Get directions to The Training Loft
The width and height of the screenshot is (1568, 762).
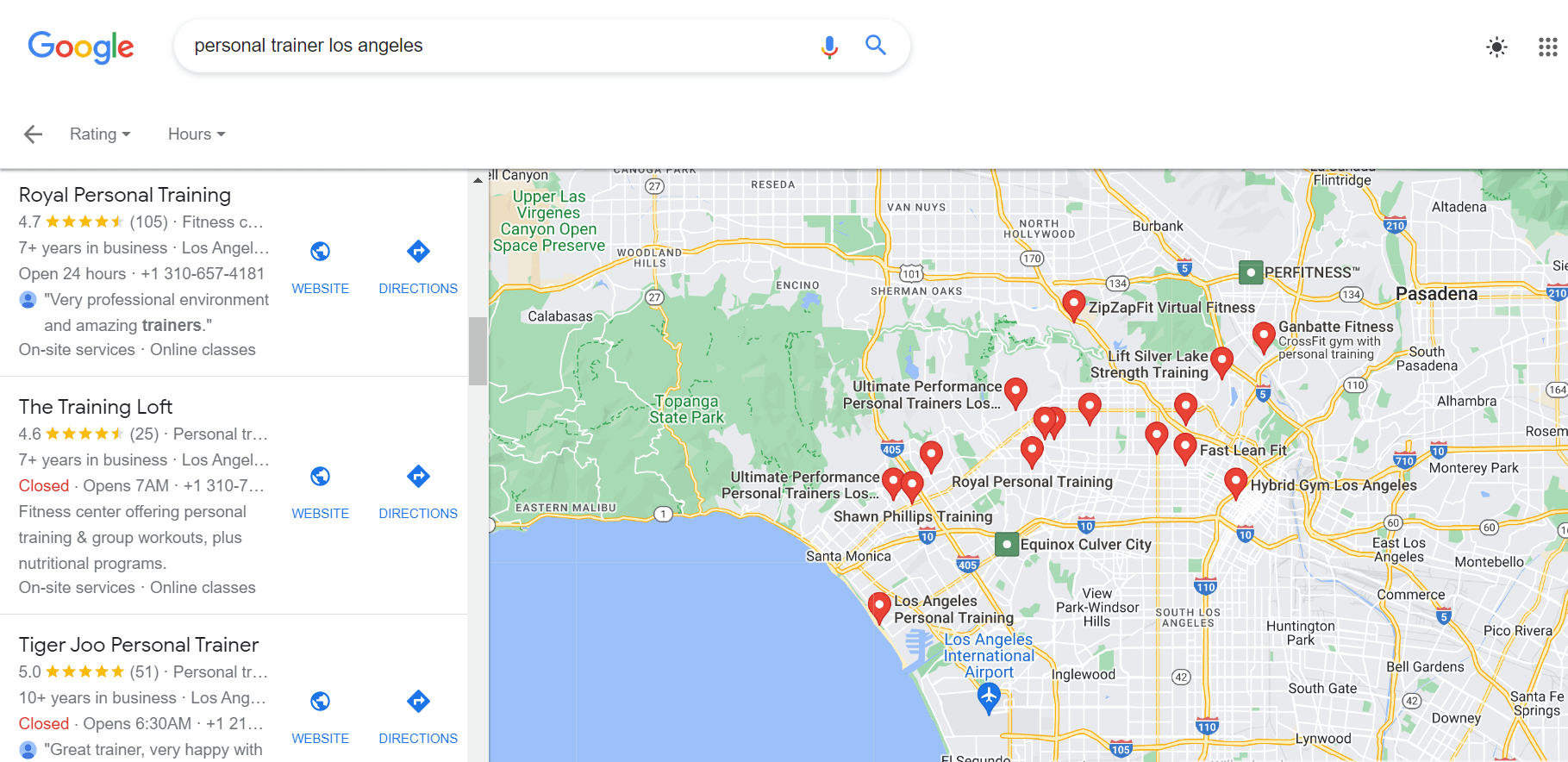[418, 477]
